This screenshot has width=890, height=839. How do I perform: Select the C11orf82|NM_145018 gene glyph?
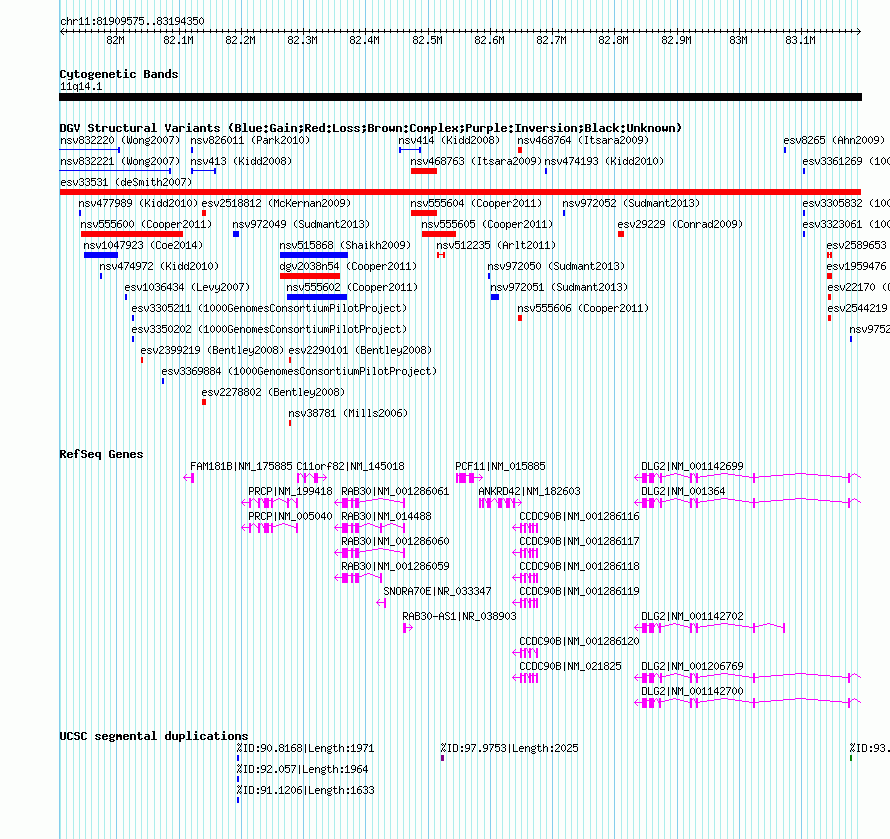(x=312, y=478)
